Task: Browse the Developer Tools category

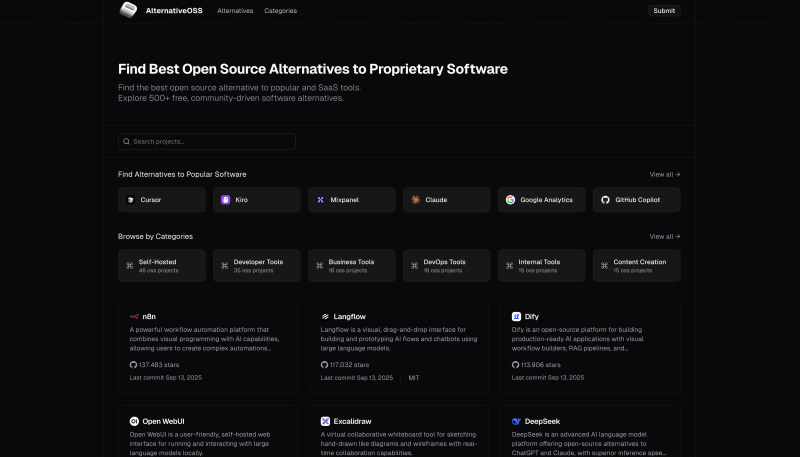Action: point(257,266)
